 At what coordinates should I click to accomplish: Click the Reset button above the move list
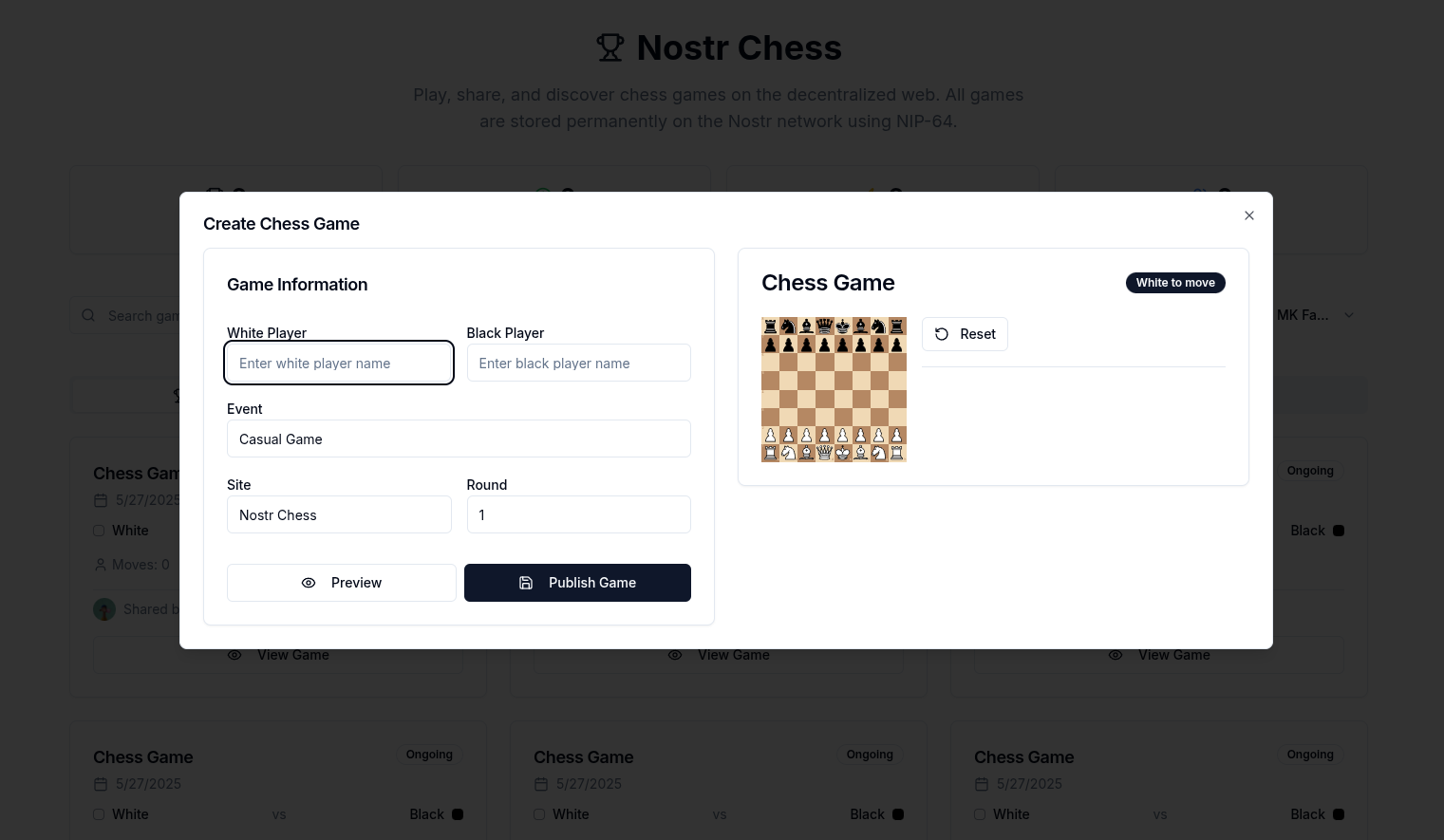pyautogui.click(x=965, y=334)
